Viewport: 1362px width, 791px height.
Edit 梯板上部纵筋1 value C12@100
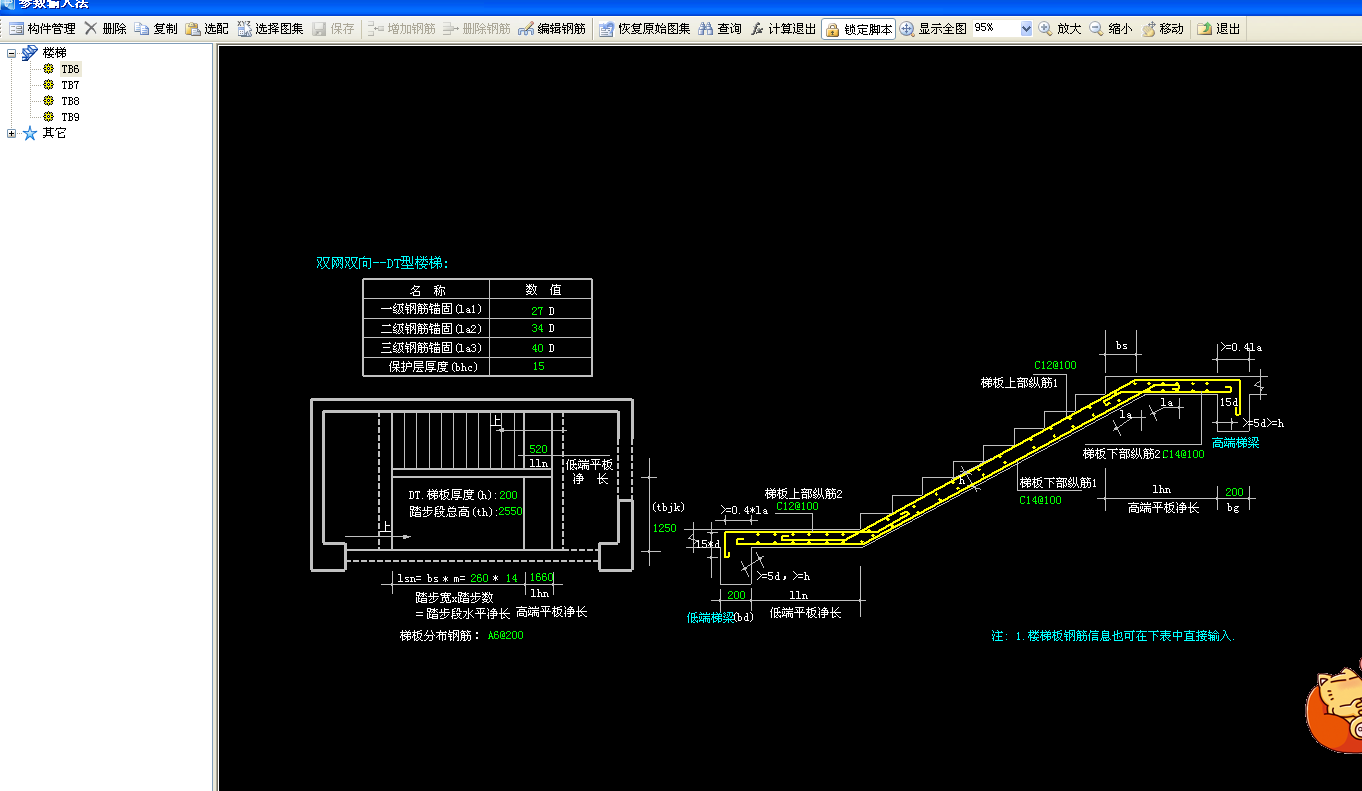pyautogui.click(x=1055, y=366)
